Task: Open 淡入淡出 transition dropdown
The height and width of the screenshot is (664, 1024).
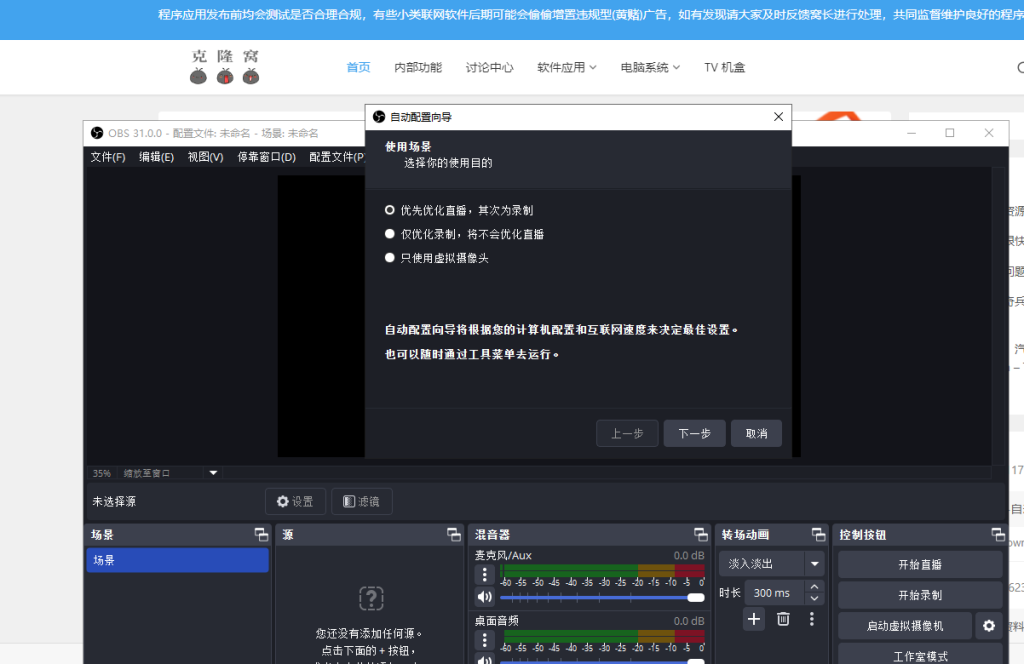Action: (770, 563)
